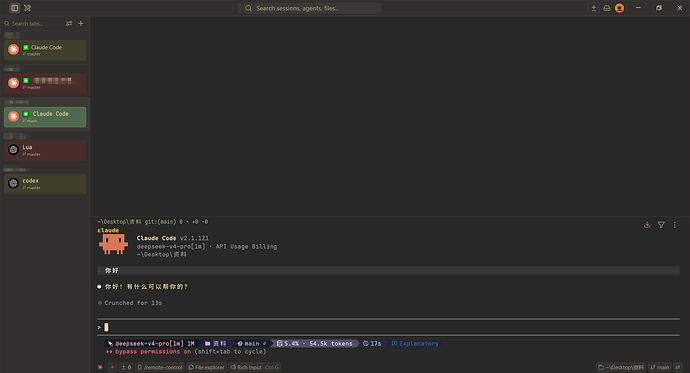Open terminal filter funnel icon
This screenshot has height=373, width=690.
pos(661,225)
